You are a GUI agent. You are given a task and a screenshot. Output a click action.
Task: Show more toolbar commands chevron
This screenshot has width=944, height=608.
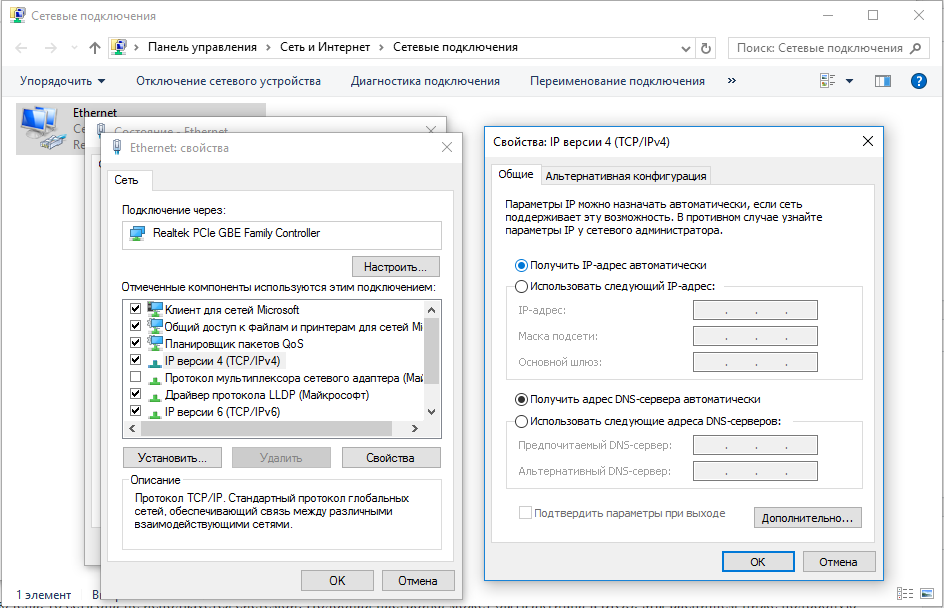tap(731, 81)
